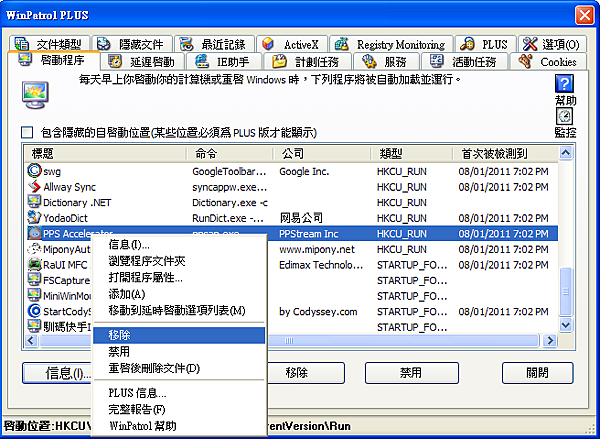Click the FSCapture row icon

click(x=34, y=280)
